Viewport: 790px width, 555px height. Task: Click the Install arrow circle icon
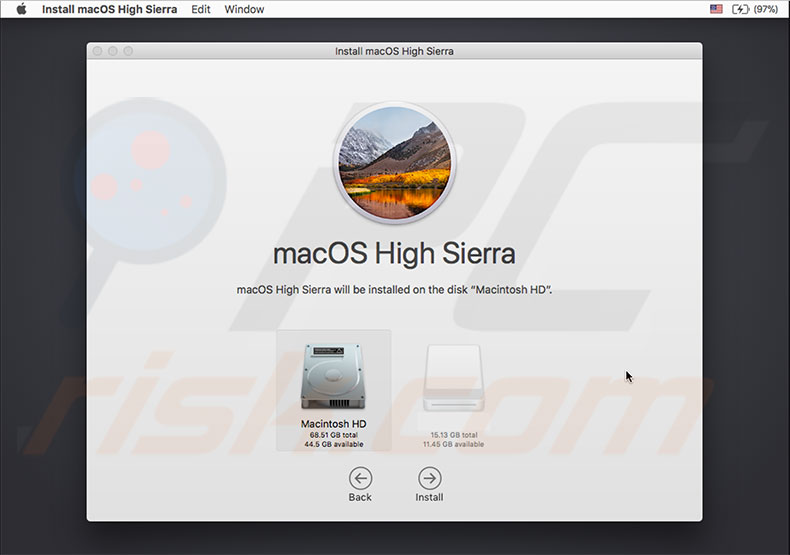click(429, 478)
